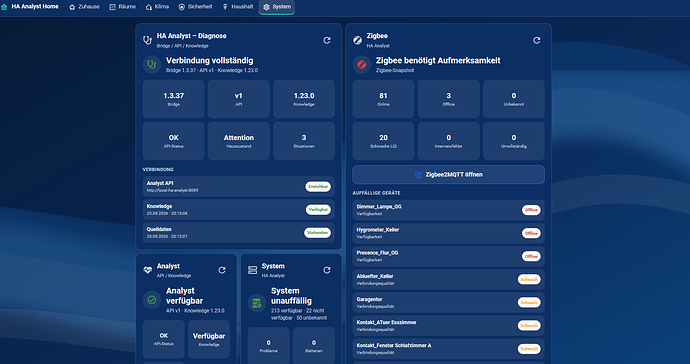
Task: Click the green checkmark icon by Analyst verfügbar
Action: [x=152, y=300]
